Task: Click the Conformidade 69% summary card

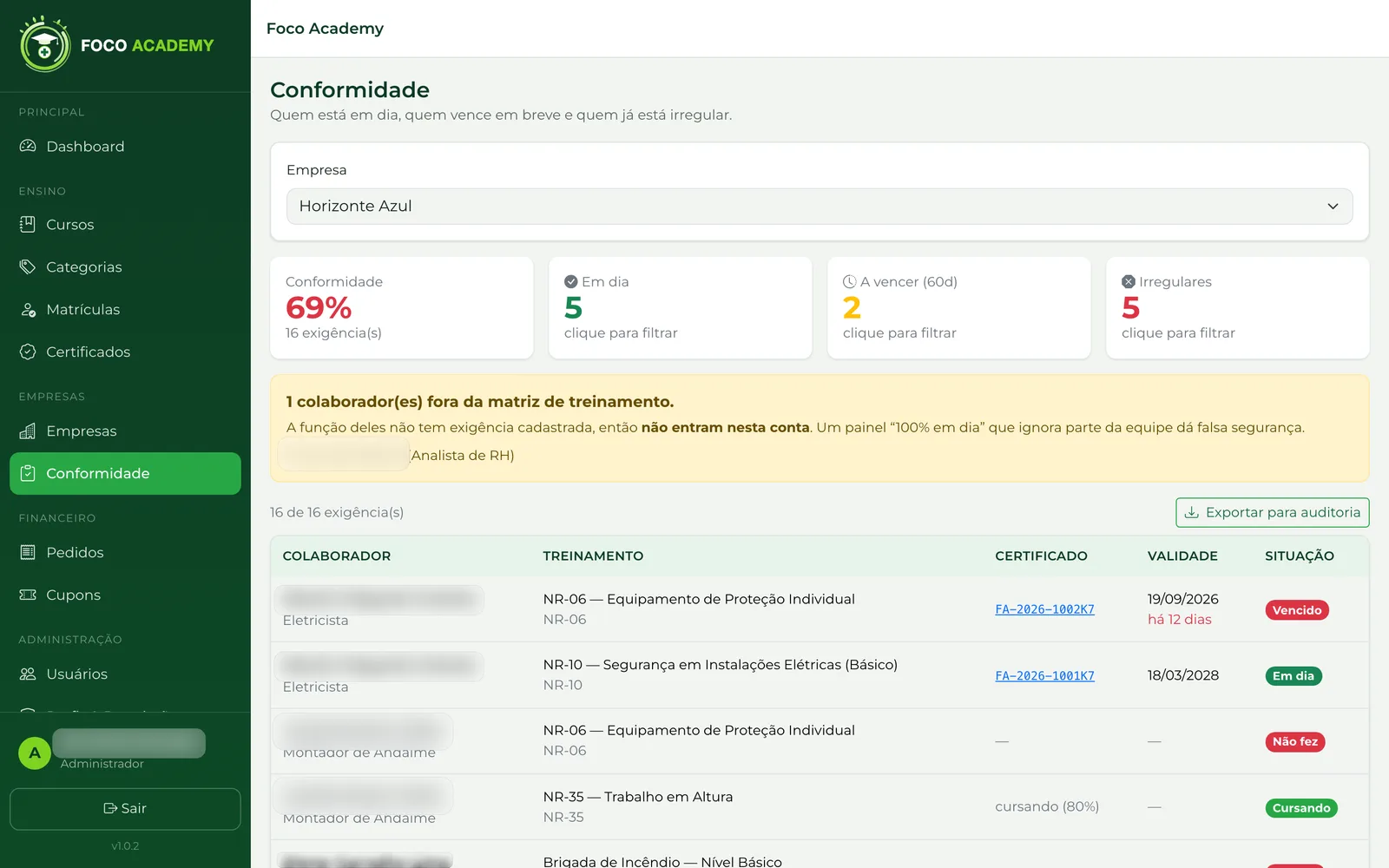Action: coord(401,307)
